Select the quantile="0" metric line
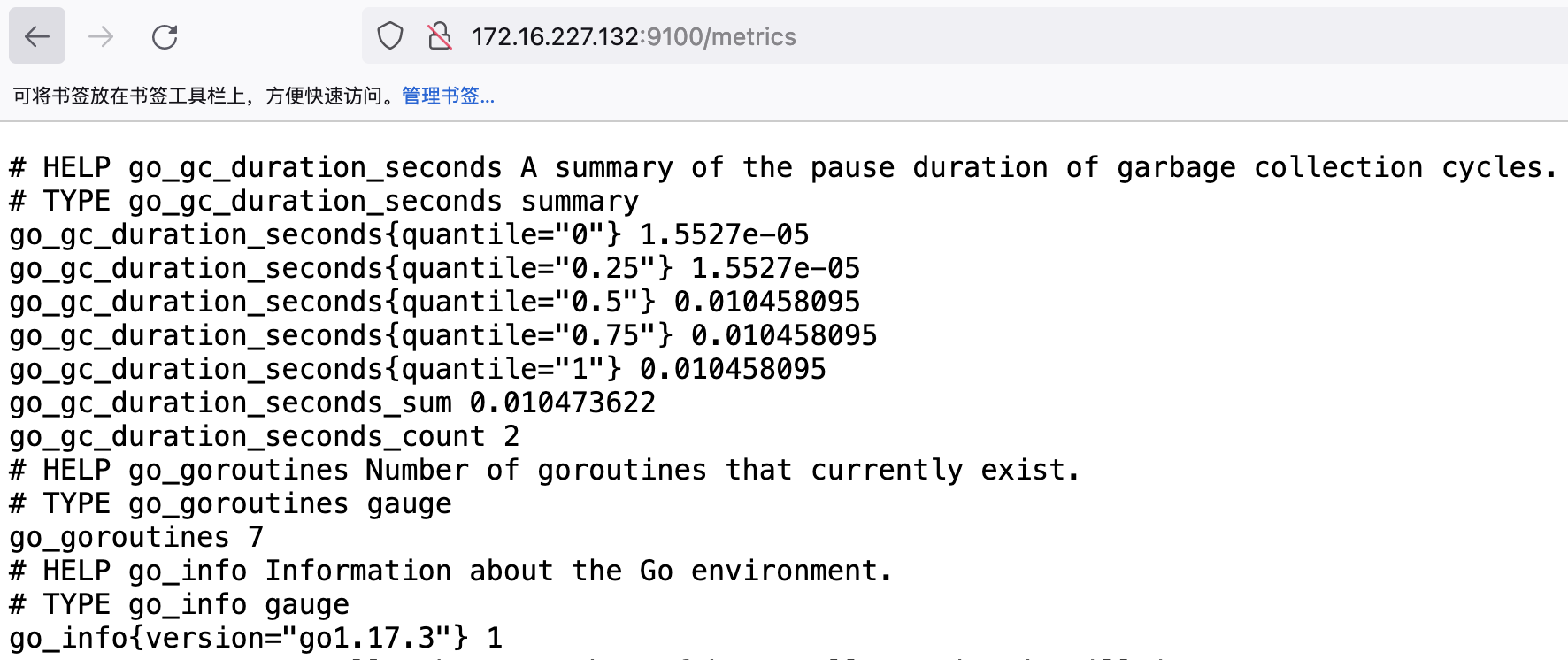The width and height of the screenshot is (1568, 660). [x=409, y=234]
